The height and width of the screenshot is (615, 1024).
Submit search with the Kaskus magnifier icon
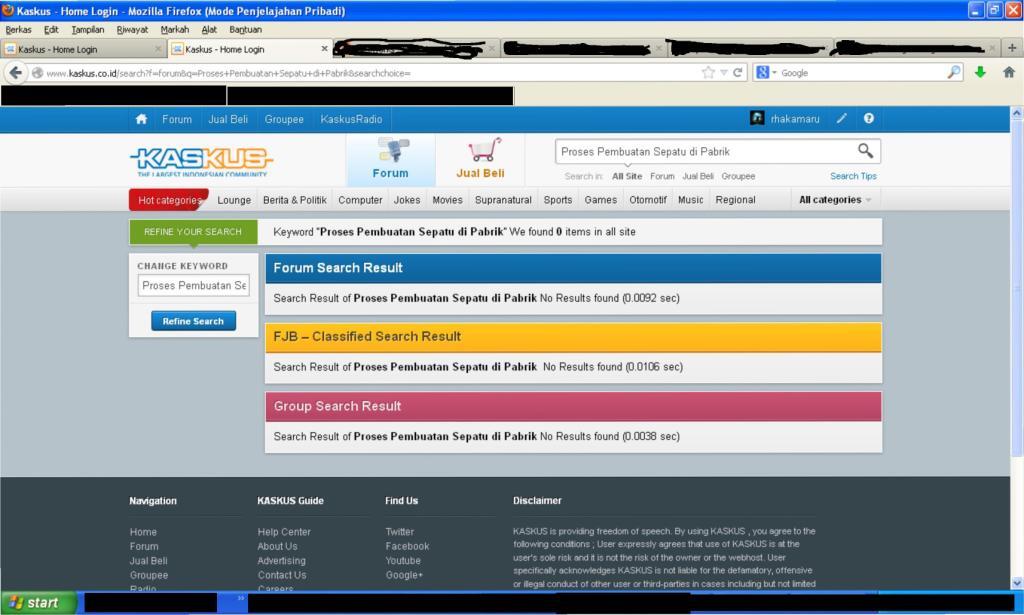[865, 151]
